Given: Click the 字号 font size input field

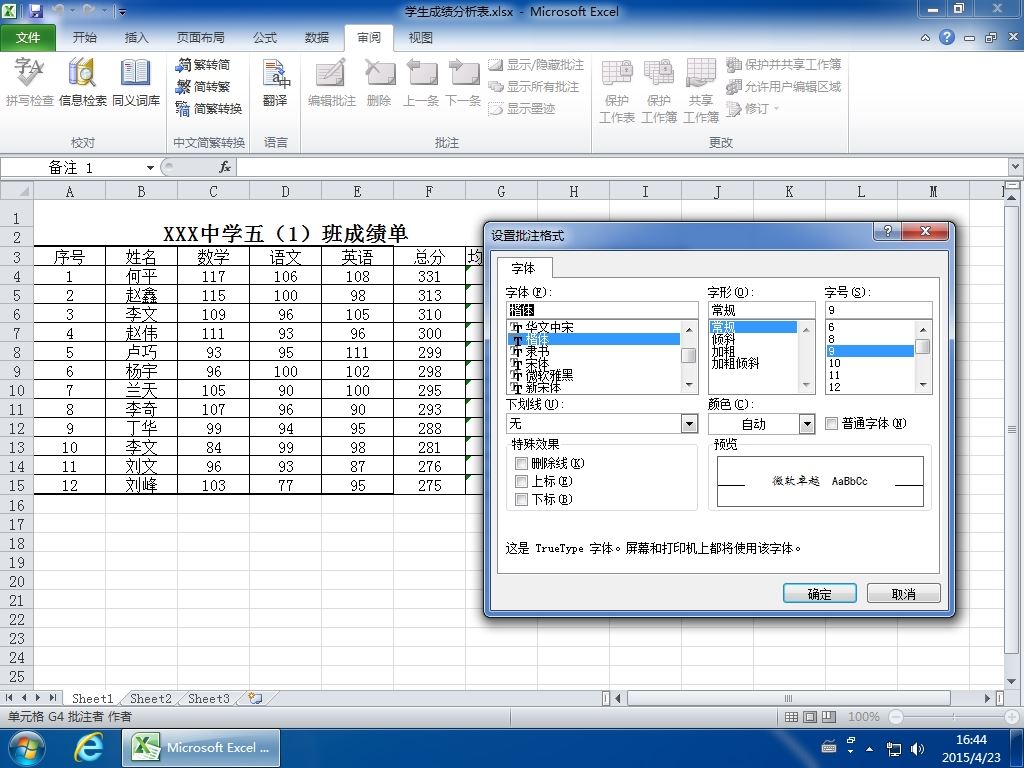Looking at the screenshot, I should (878, 310).
